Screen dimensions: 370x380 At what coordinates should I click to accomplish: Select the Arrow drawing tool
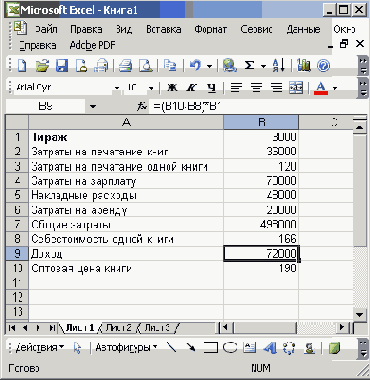coord(191,348)
